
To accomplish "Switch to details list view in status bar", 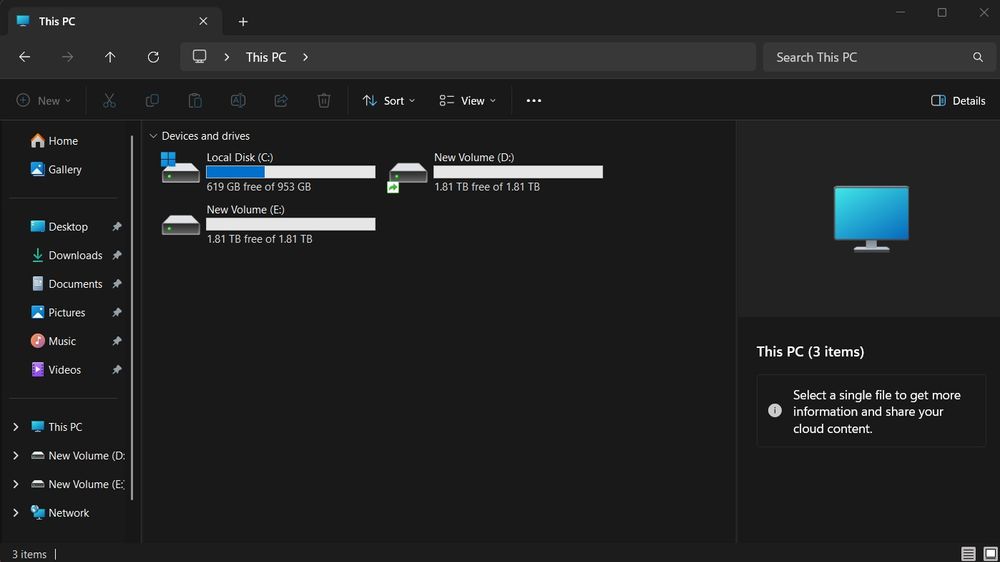I will pyautogui.click(x=968, y=554).
